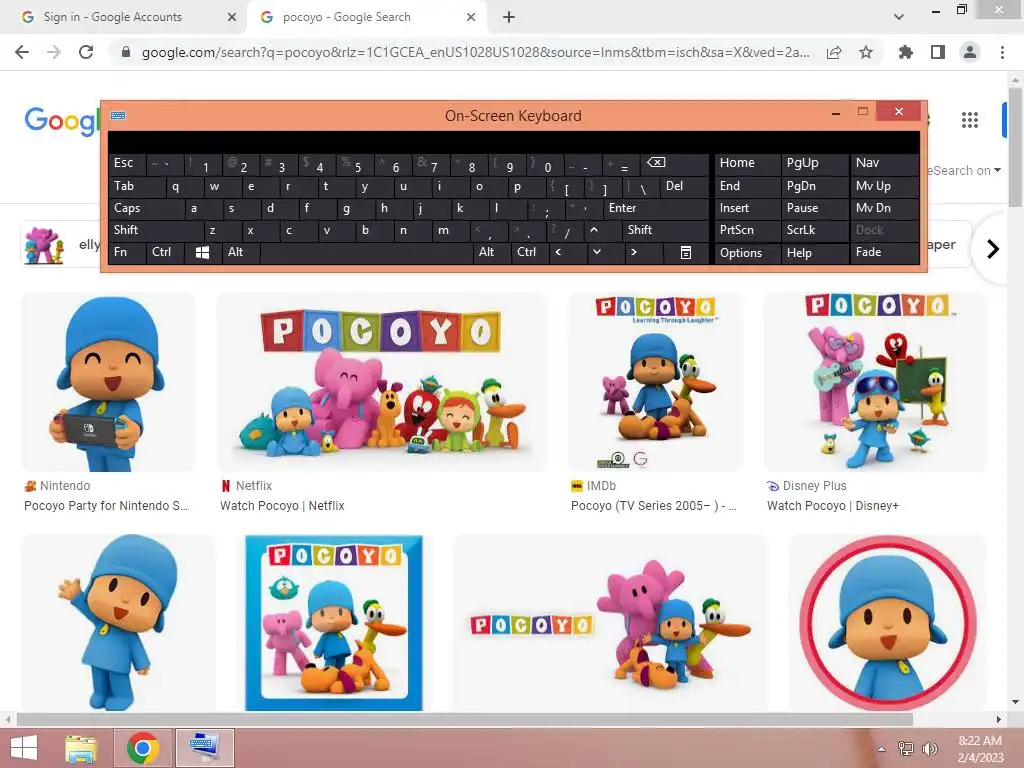
Task: Click the Fade key on the keyboard
Action: click(884, 252)
